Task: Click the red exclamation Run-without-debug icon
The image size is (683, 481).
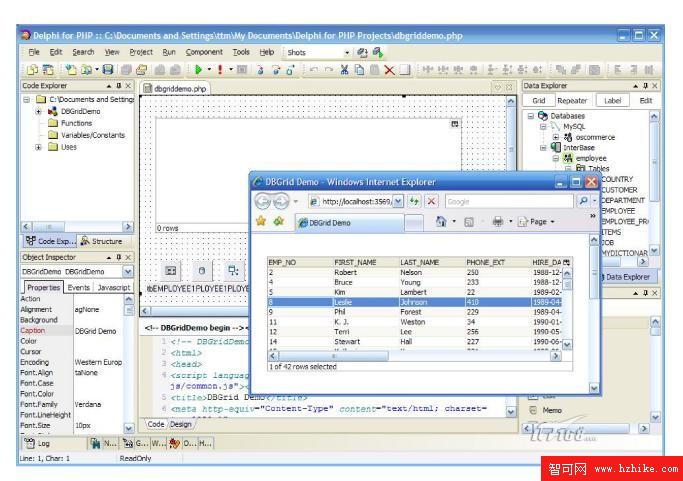Action: click(x=220, y=69)
